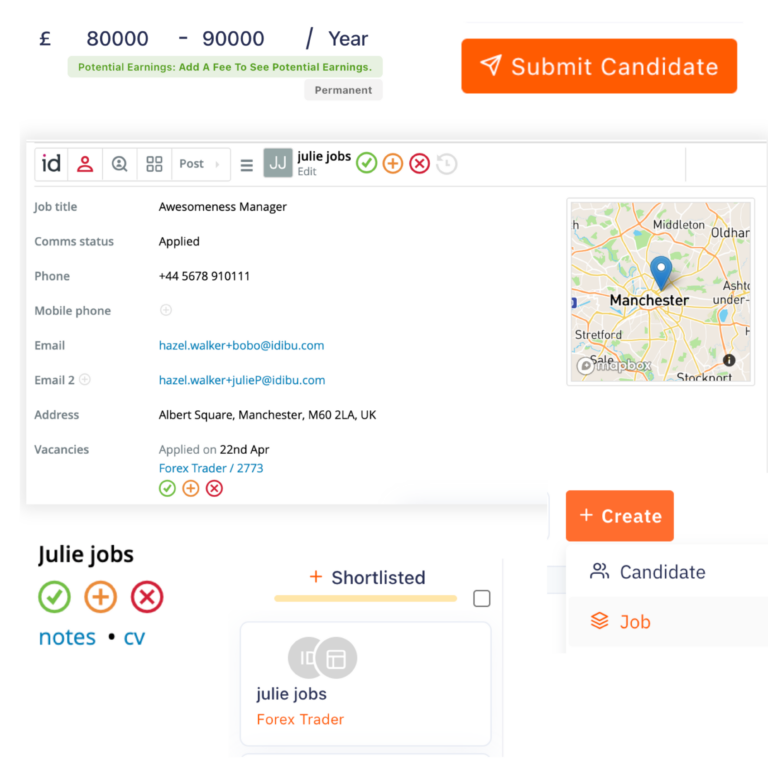Viewport: 768px width, 768px height.
Task: Click large red cross under Julie jobs
Action: tap(147, 597)
